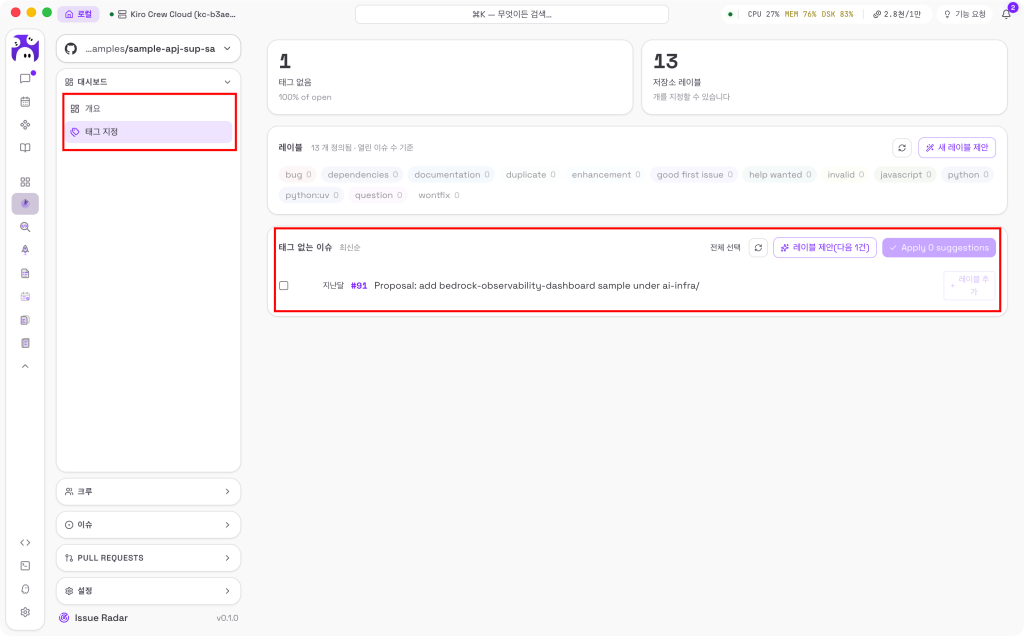
Task: Click the green status dot beside CPU
Action: click(x=730, y=14)
